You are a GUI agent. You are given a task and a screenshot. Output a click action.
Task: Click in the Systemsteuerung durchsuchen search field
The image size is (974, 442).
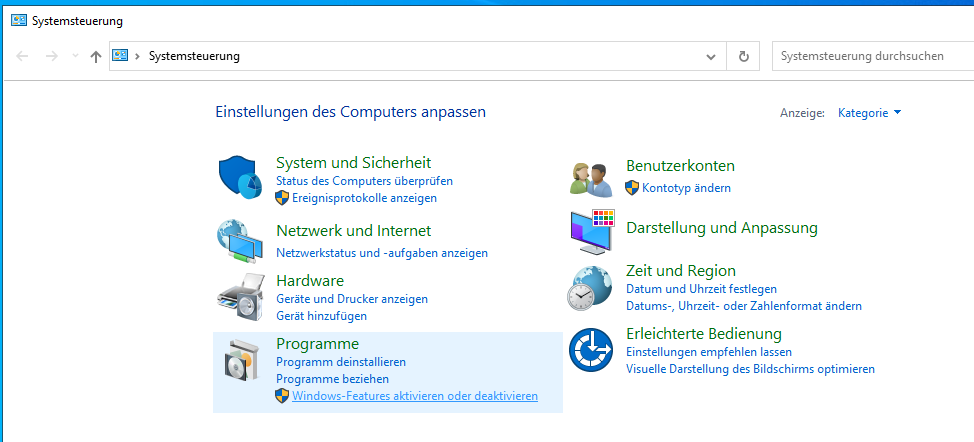click(x=870, y=56)
